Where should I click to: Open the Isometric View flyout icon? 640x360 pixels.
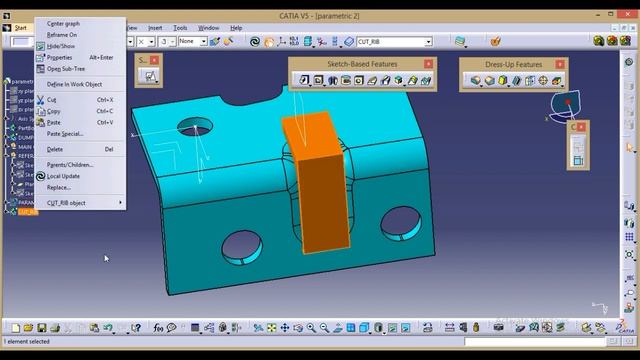click(x=364, y=328)
